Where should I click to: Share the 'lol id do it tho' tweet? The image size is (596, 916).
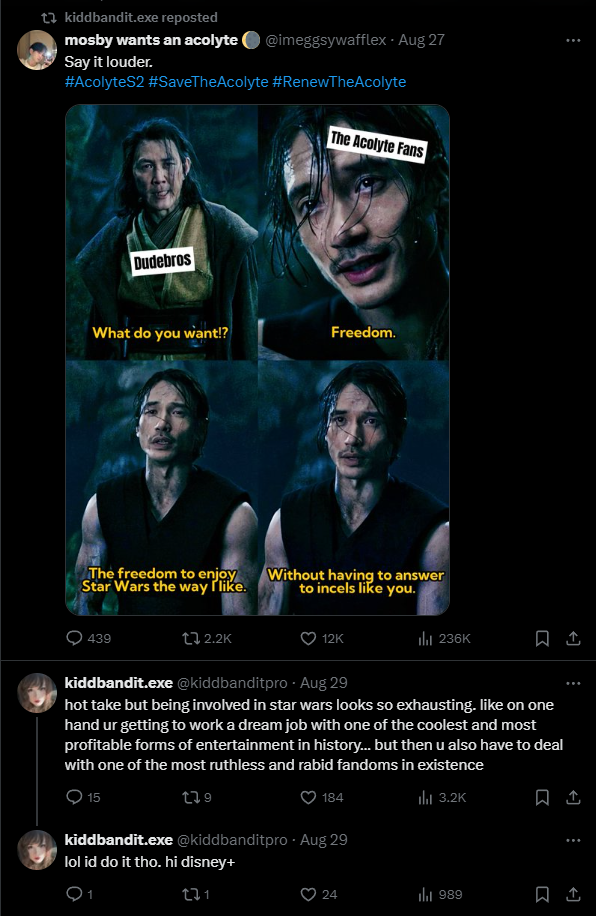click(x=573, y=894)
